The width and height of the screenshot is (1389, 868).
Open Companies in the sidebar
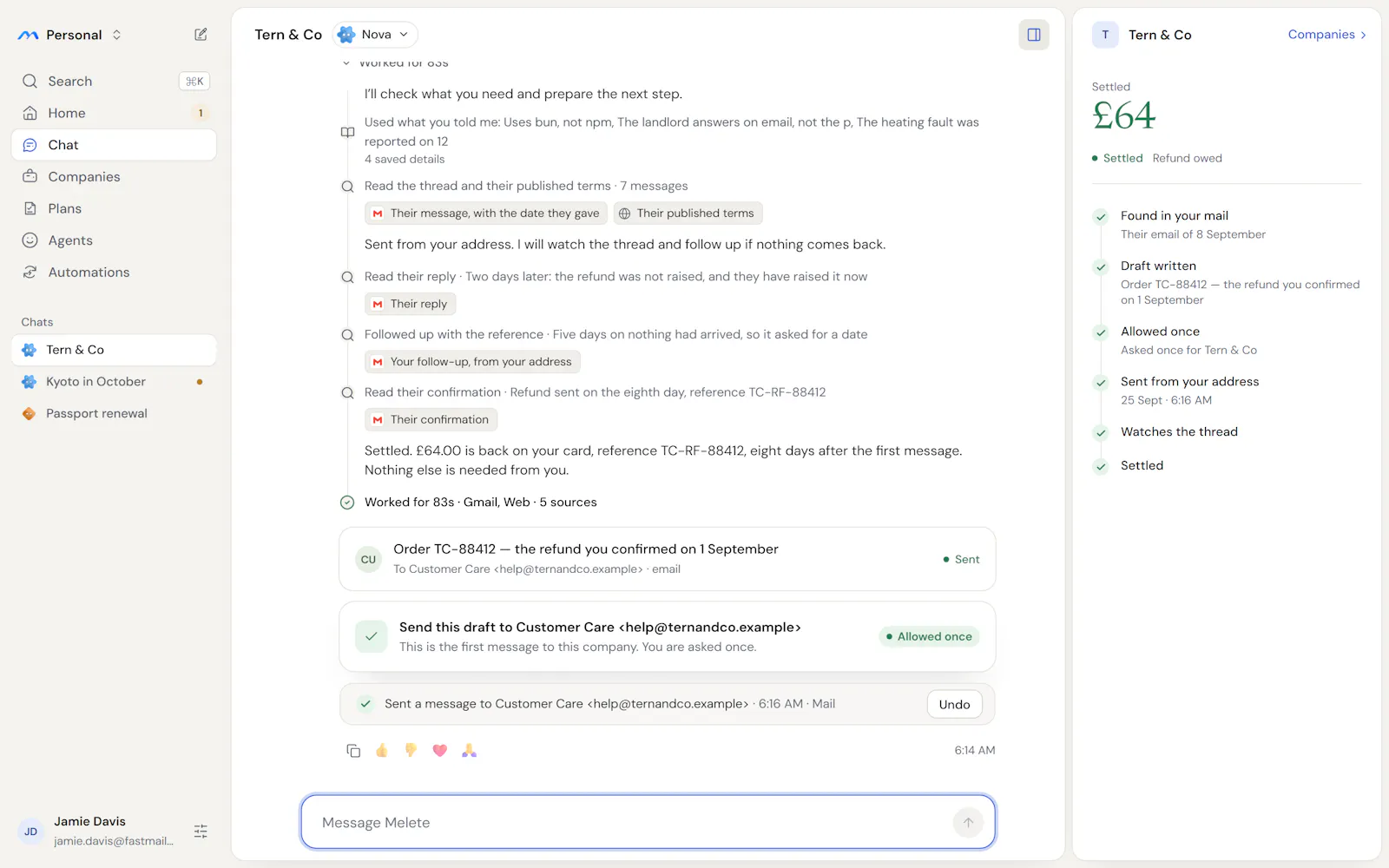[114, 176]
